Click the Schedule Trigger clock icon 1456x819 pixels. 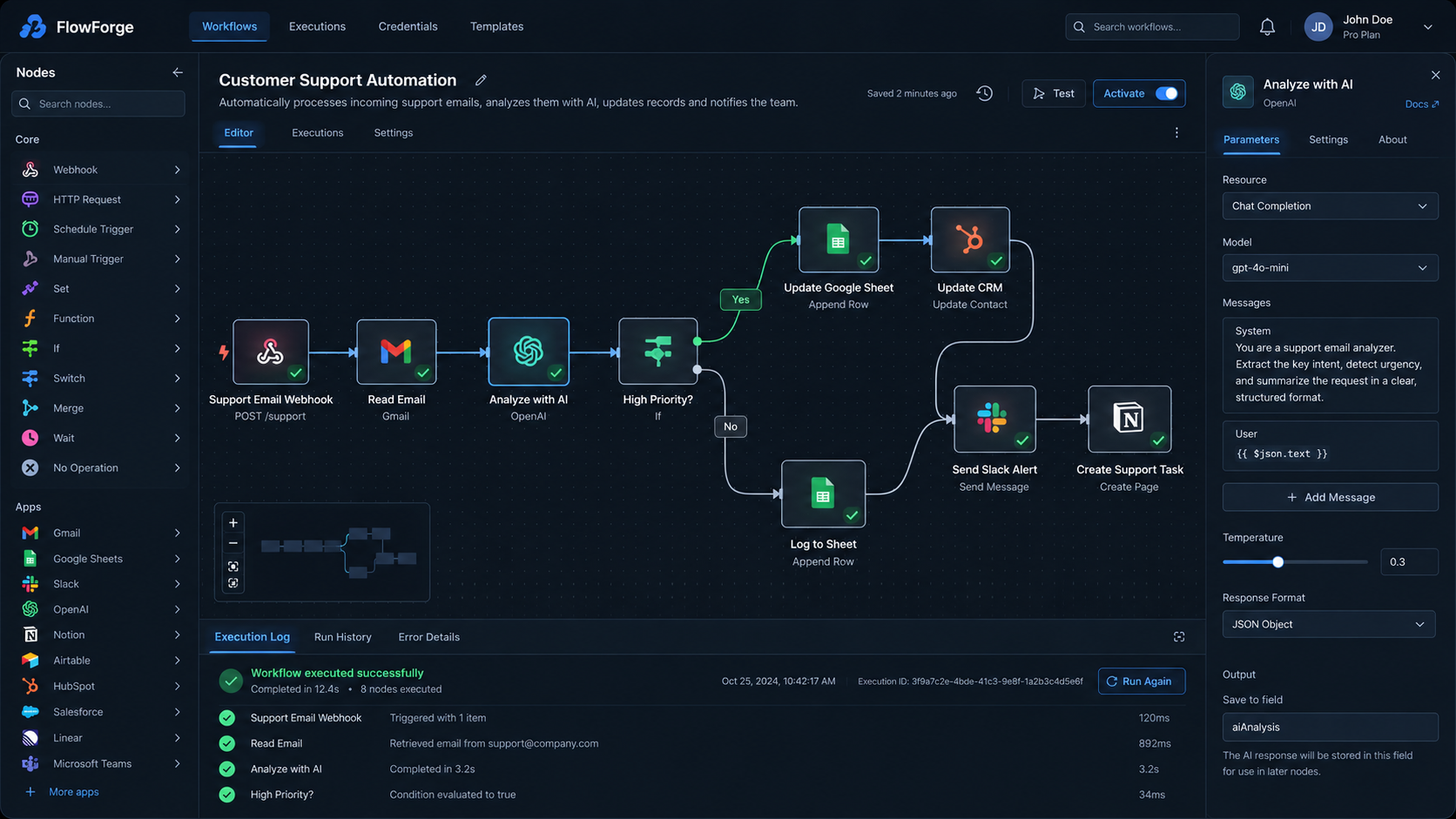tap(30, 229)
